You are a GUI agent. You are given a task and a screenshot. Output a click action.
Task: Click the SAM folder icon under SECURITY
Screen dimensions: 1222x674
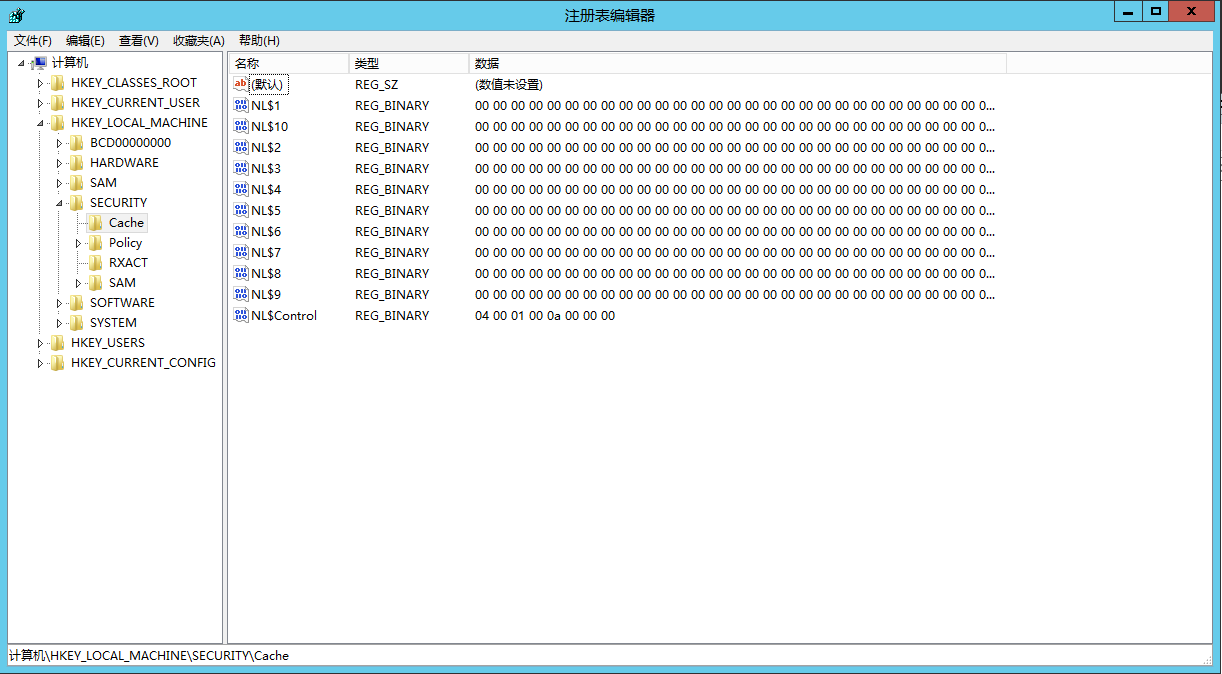[x=95, y=282]
